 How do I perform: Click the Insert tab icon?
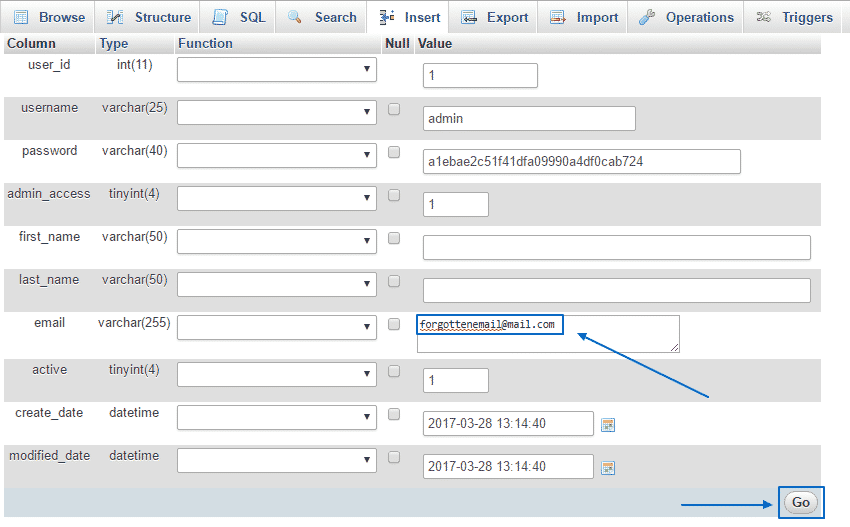387,17
